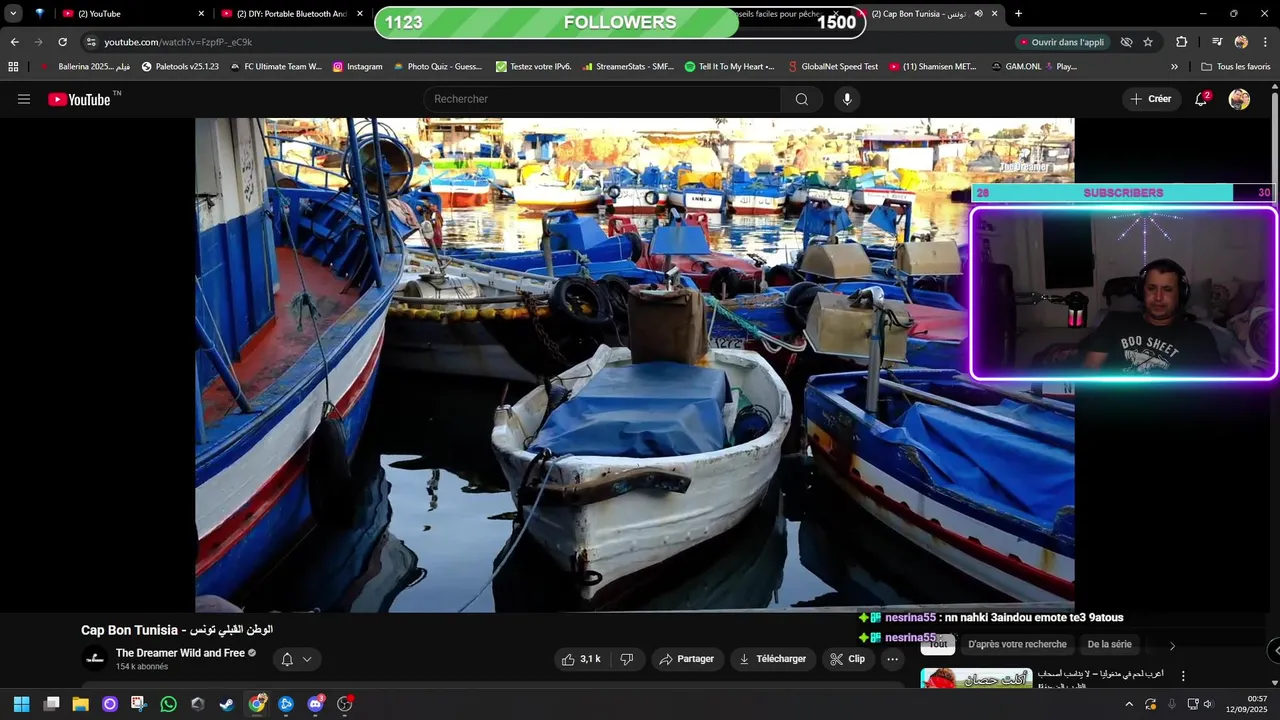
Task: Open the Instagram bookmark
Action: point(357,67)
